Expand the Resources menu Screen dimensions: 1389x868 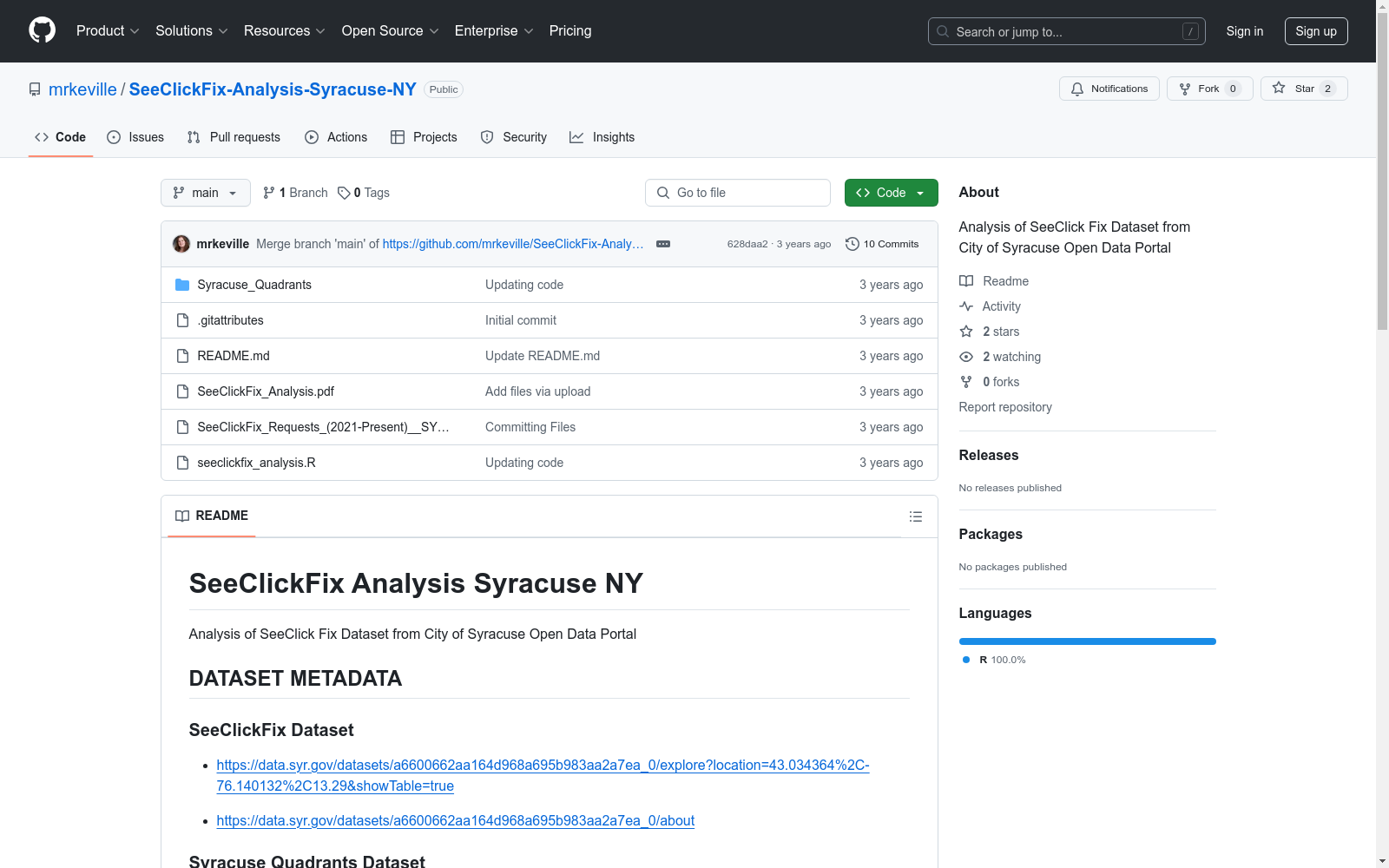[285, 31]
